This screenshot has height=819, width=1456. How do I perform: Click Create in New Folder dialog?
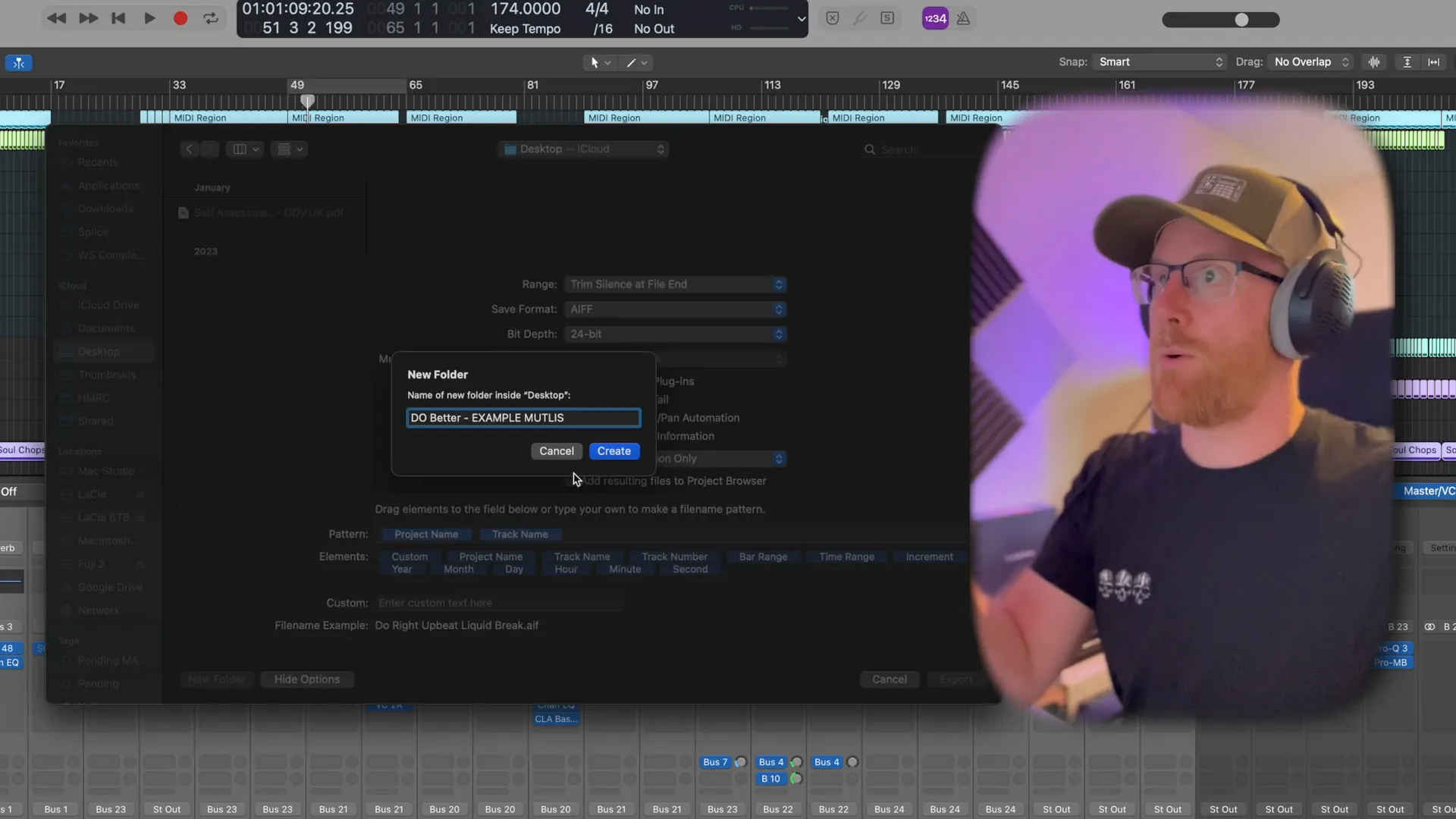point(614,451)
